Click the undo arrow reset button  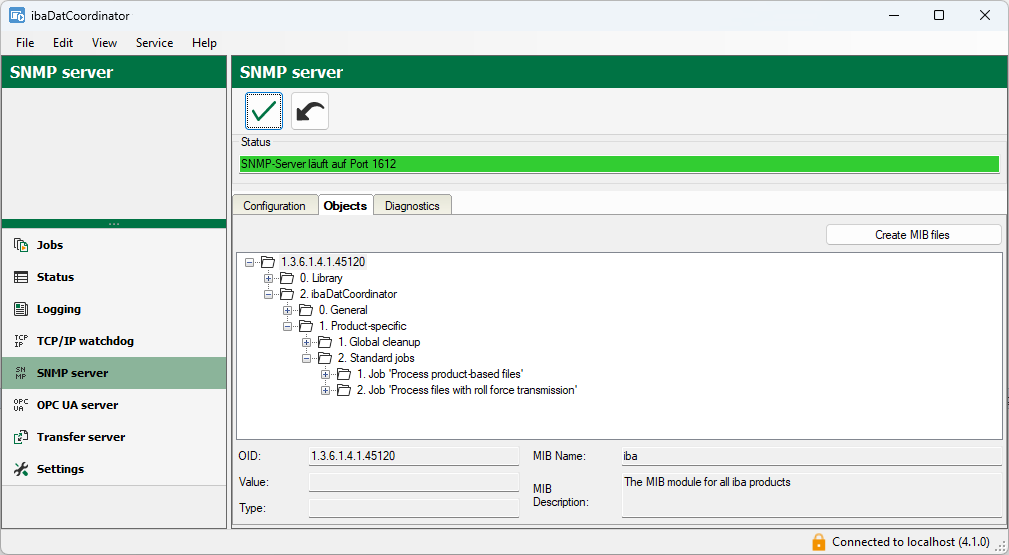(x=310, y=111)
